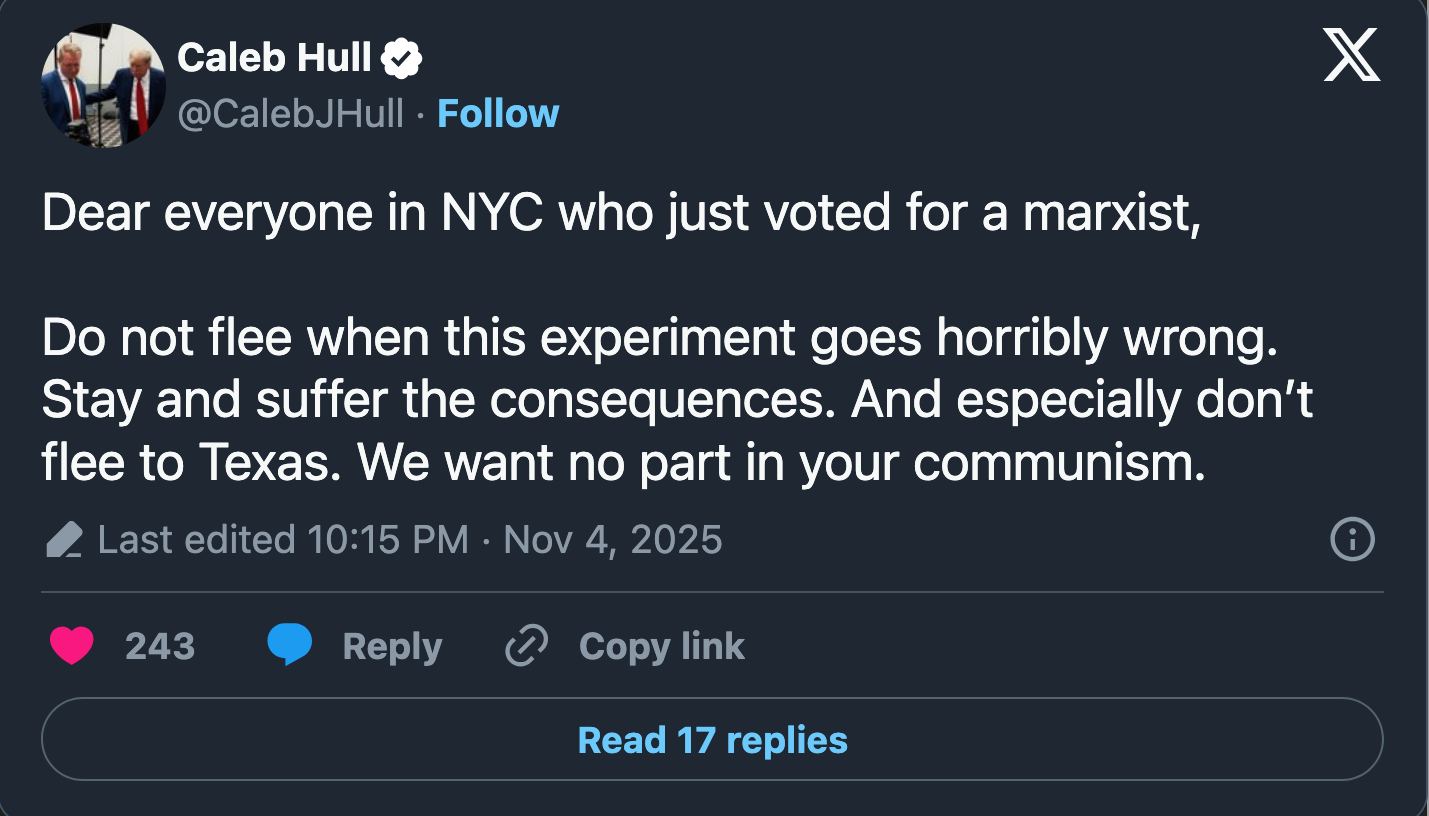Open the Caleb Hull display name
Viewport: 1429px width, 816px height.
tap(274, 59)
